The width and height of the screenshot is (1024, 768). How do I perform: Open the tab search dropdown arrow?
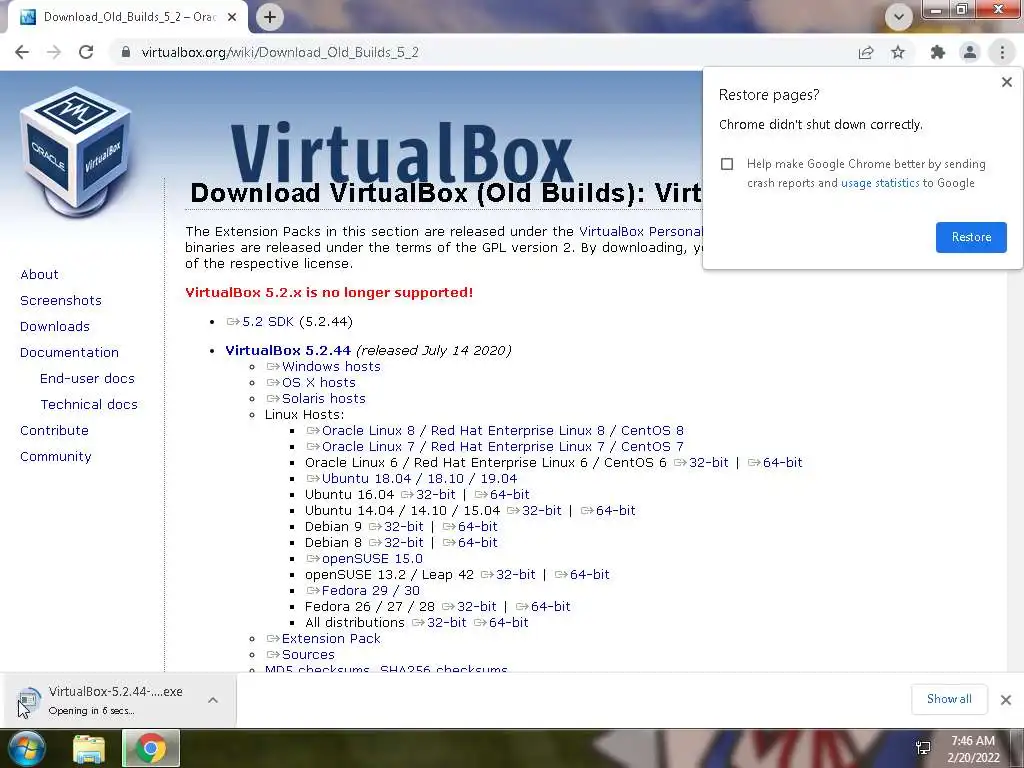point(899,17)
